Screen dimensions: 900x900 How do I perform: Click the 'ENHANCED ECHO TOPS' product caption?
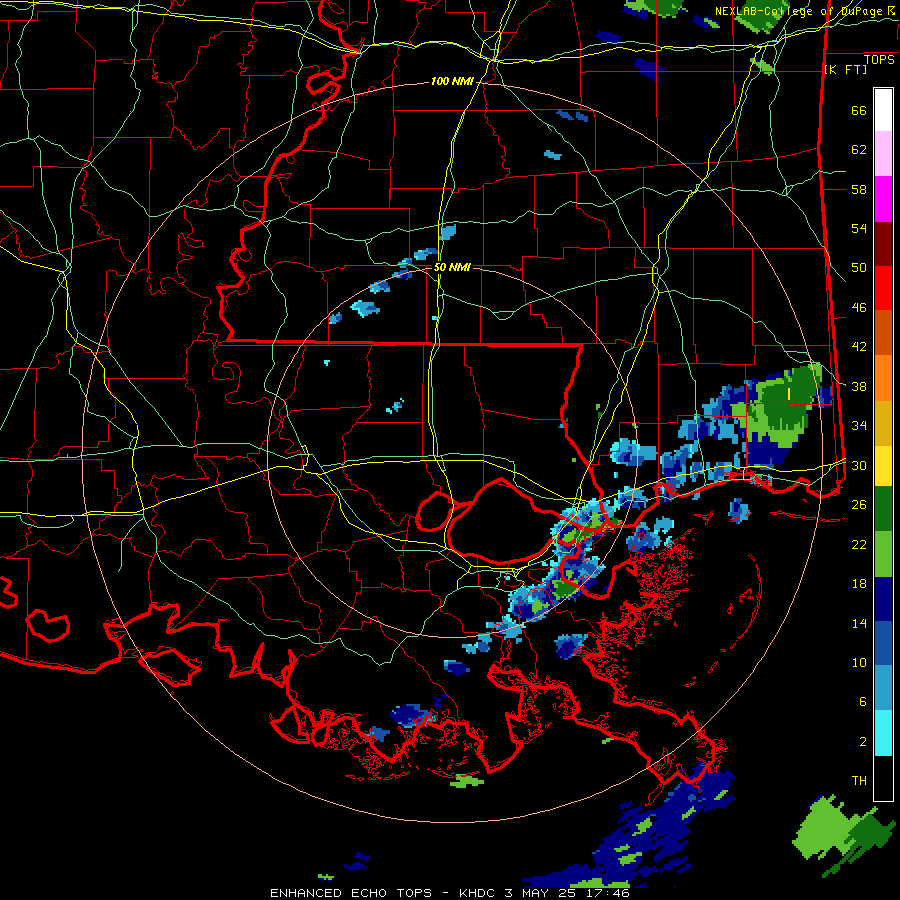[351, 893]
